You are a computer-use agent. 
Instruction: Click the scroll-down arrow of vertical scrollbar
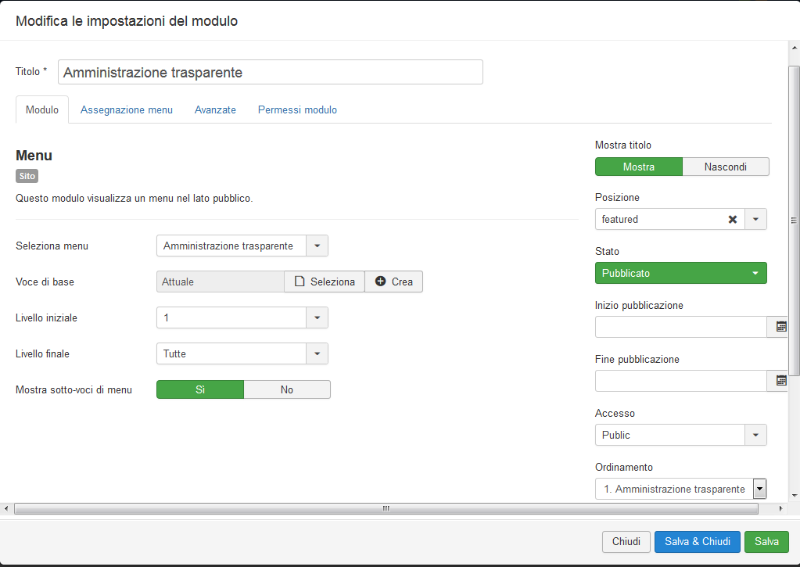pos(794,495)
